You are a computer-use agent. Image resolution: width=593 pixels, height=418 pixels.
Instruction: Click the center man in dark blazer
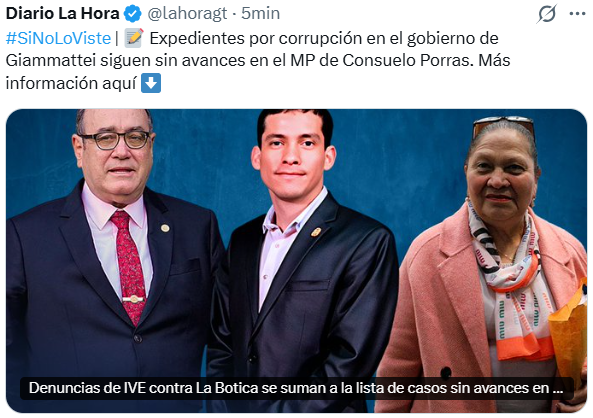tap(299, 265)
